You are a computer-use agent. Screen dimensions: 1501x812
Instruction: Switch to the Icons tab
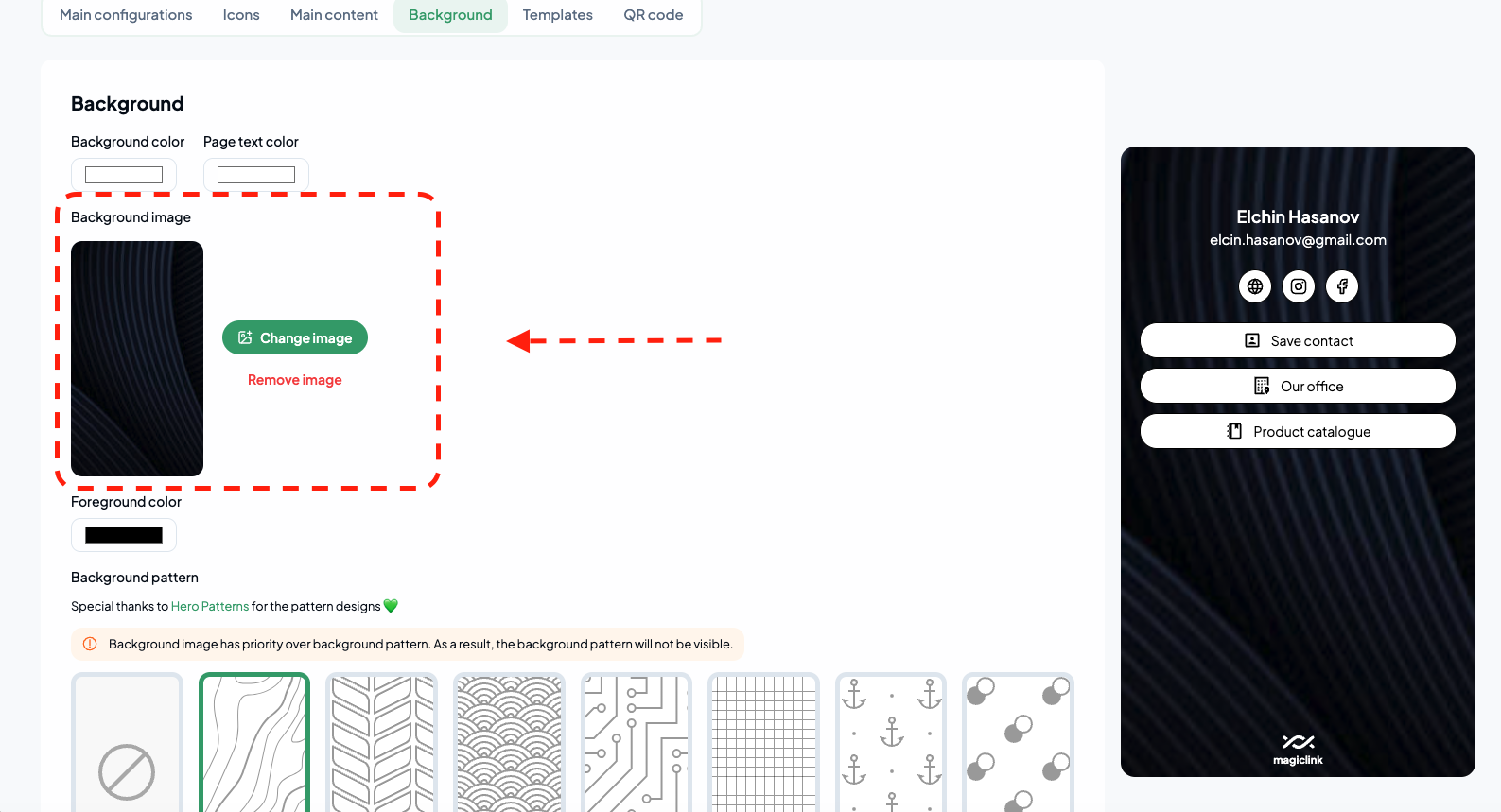[241, 15]
